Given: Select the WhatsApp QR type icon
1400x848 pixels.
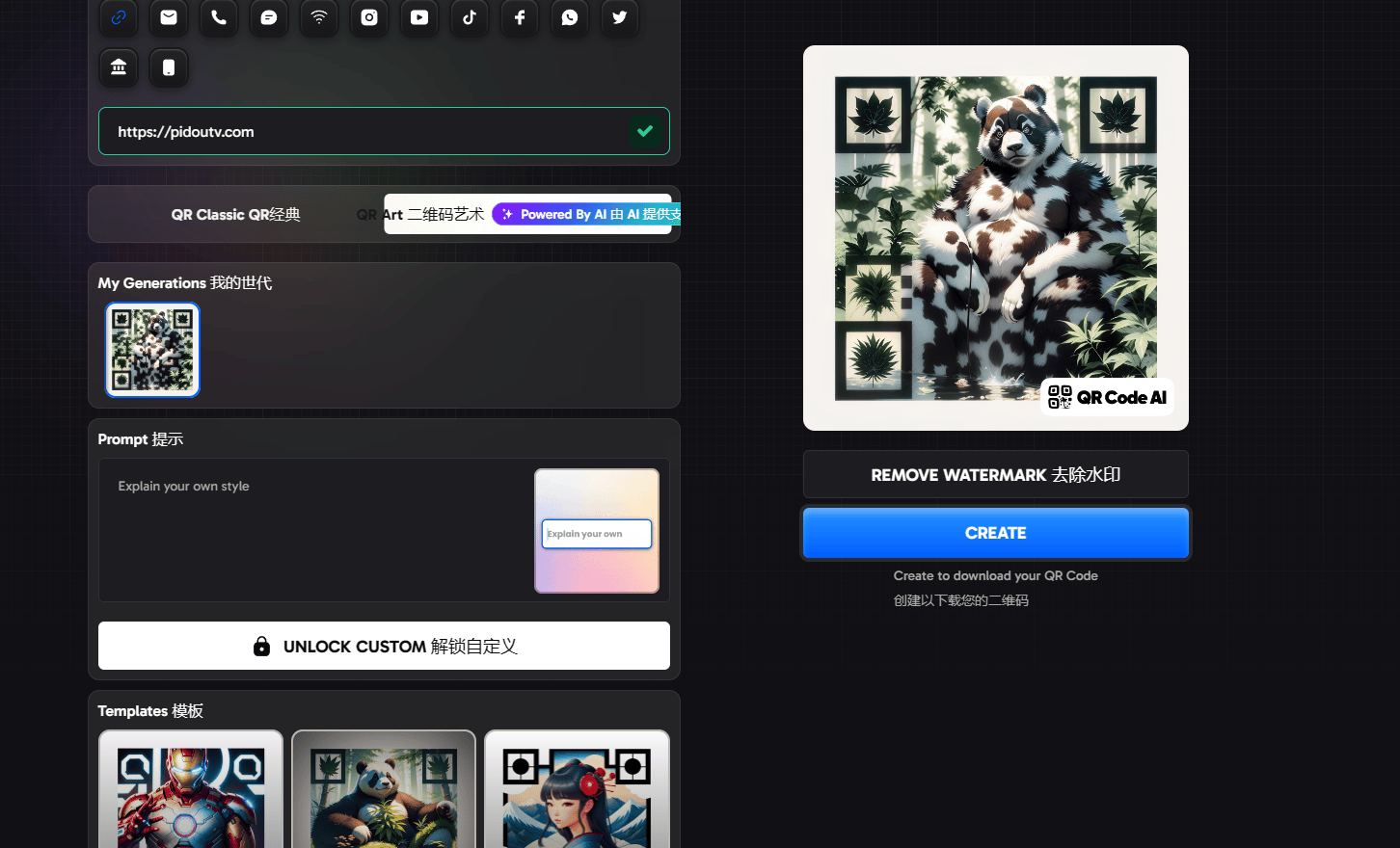Looking at the screenshot, I should pos(569,17).
